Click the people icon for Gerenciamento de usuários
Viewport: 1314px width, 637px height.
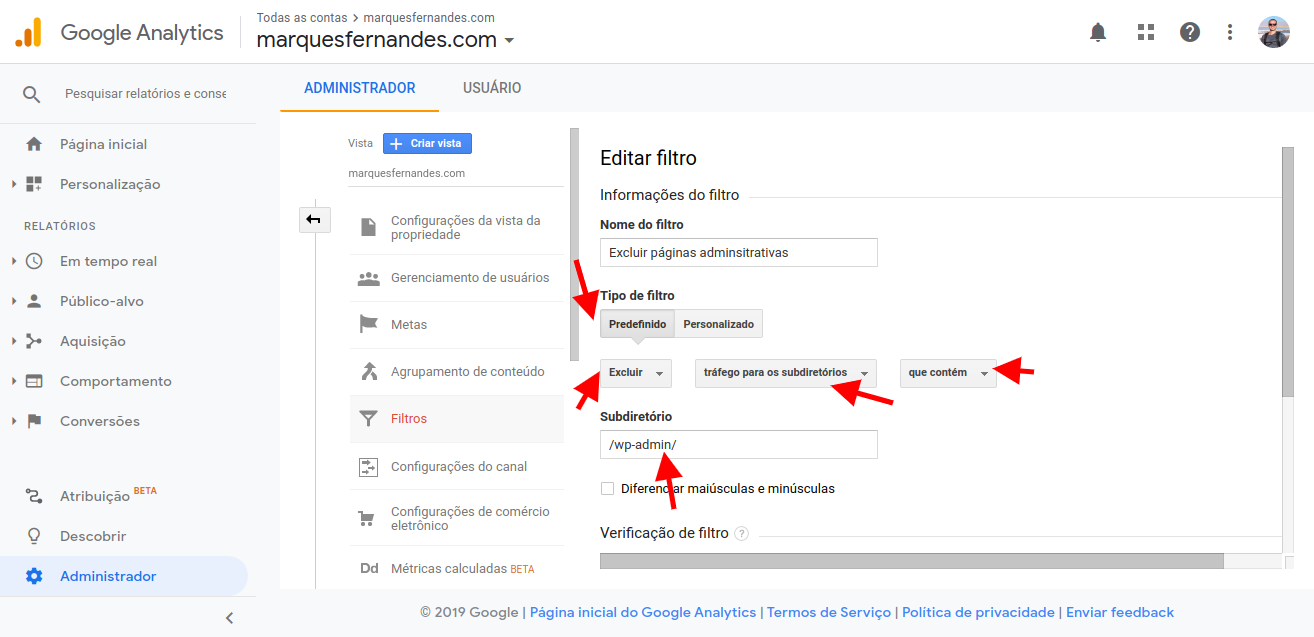(369, 278)
